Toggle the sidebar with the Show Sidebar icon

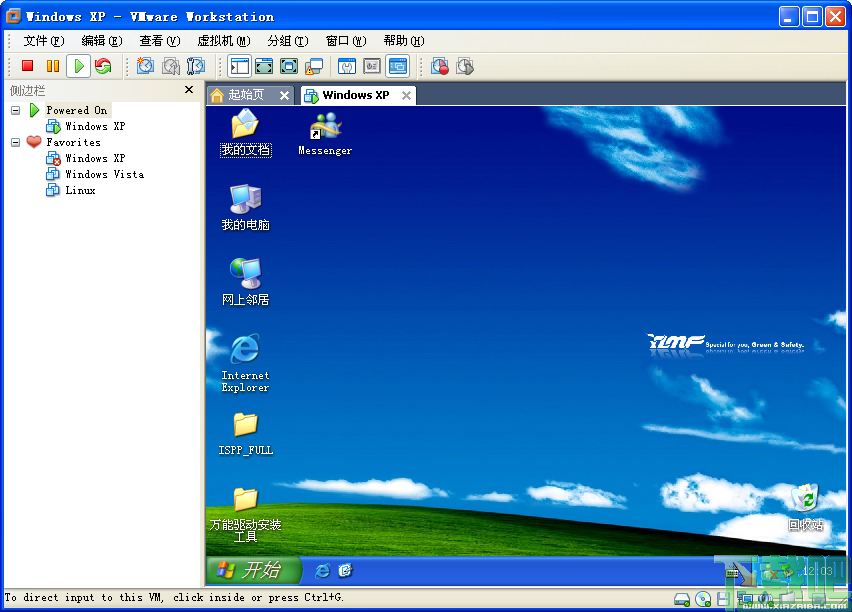[x=240, y=66]
